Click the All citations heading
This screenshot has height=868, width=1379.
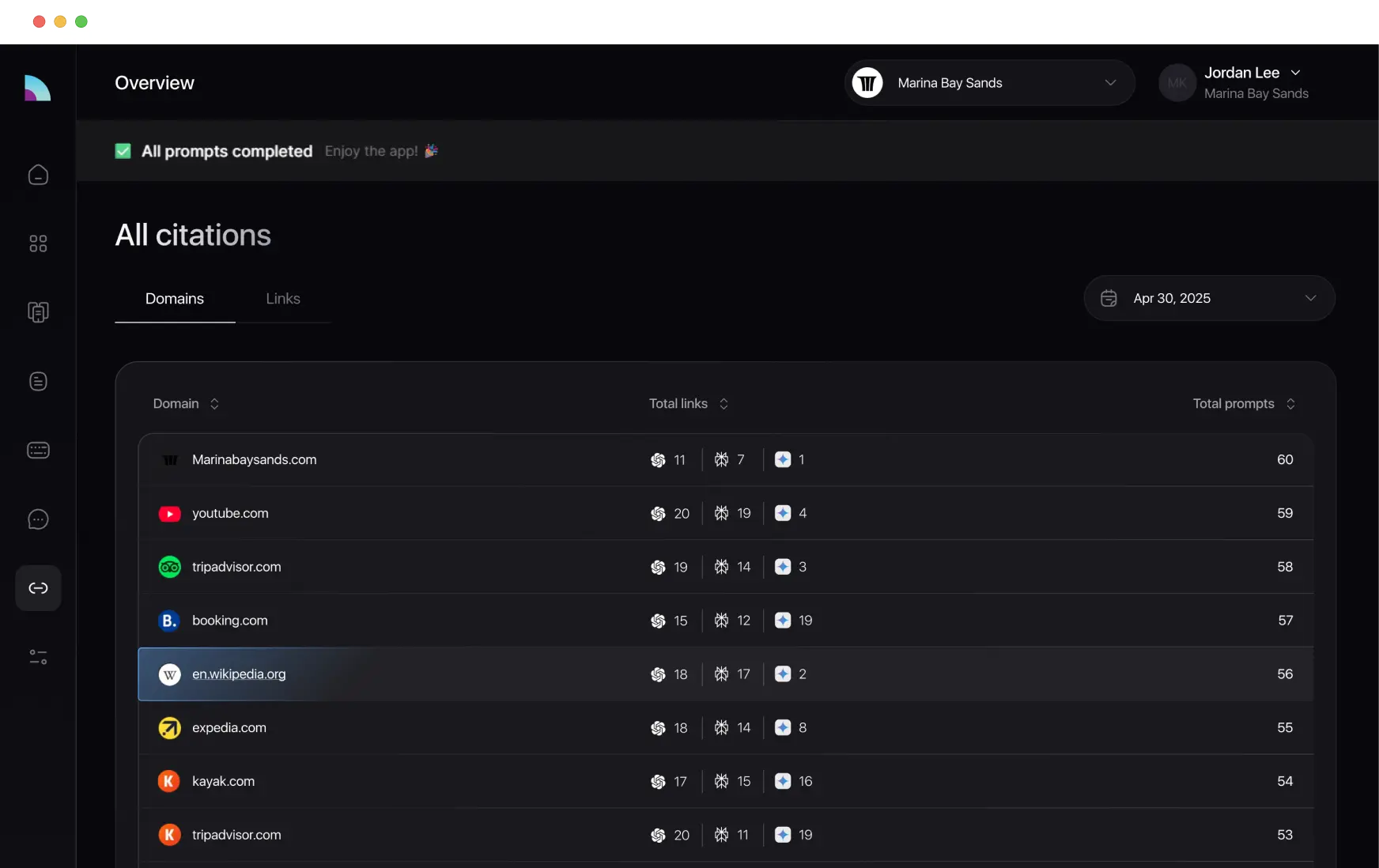point(193,236)
